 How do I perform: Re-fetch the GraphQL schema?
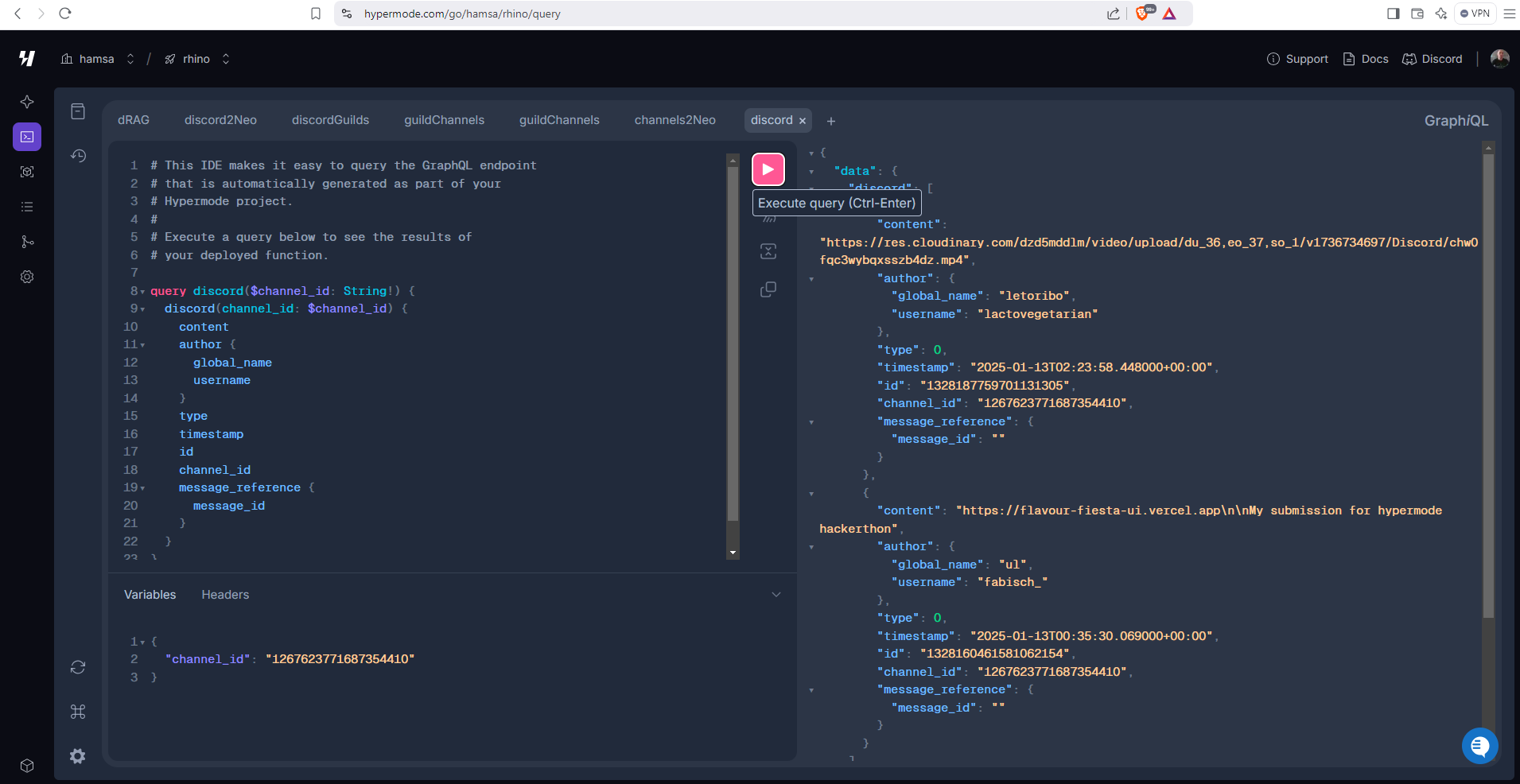78,667
